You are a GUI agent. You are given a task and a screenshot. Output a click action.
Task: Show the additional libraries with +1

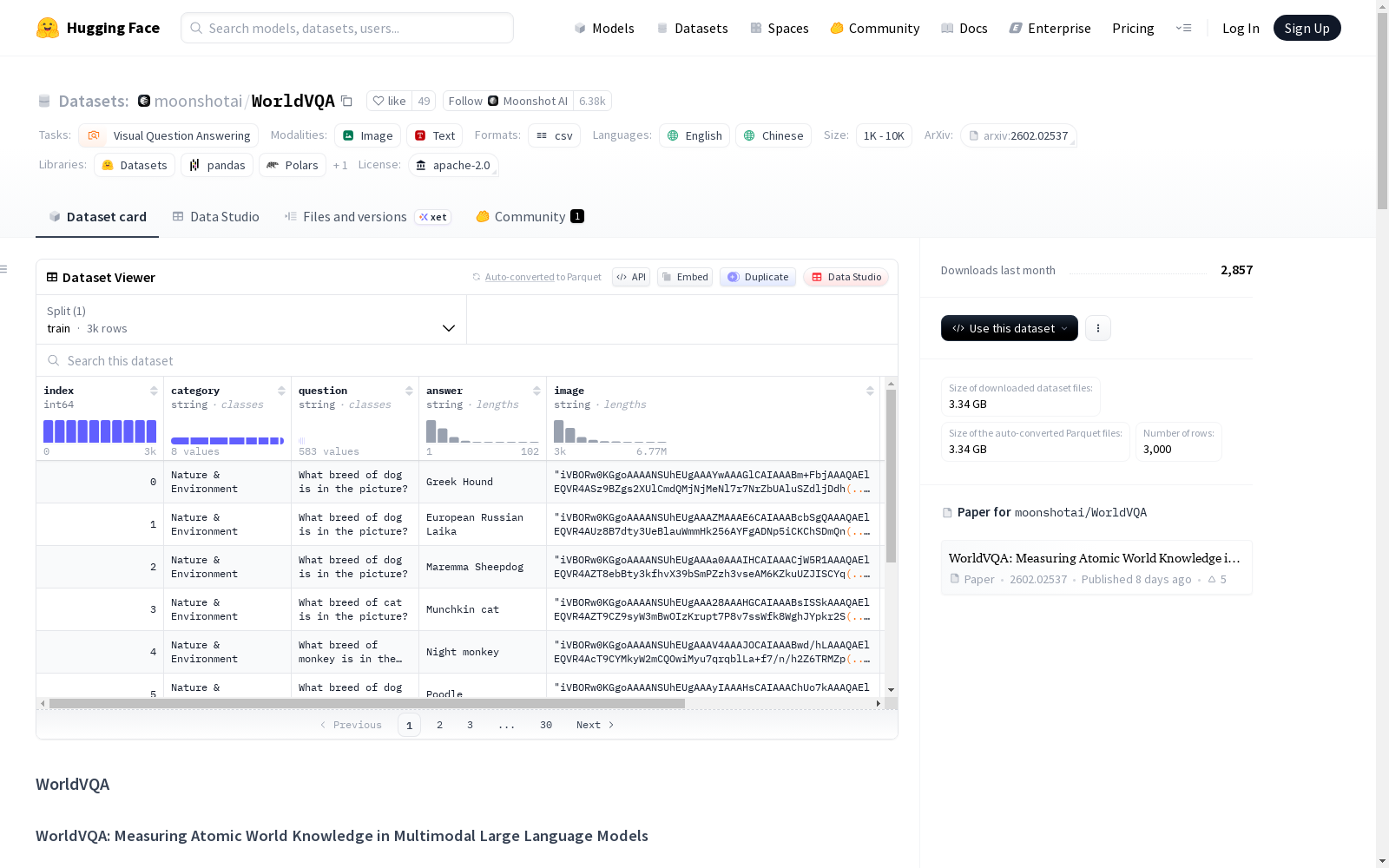pos(340,165)
